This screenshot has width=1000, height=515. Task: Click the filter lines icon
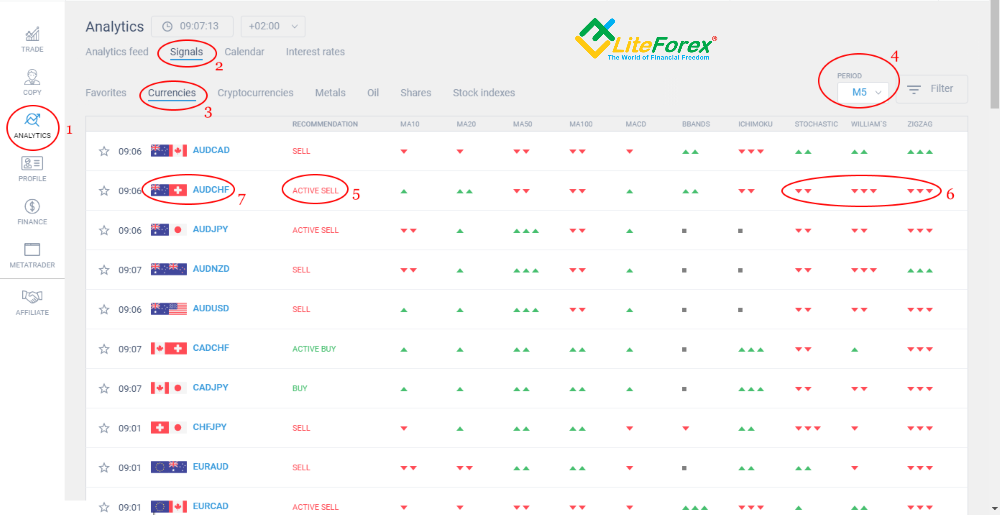(x=914, y=89)
